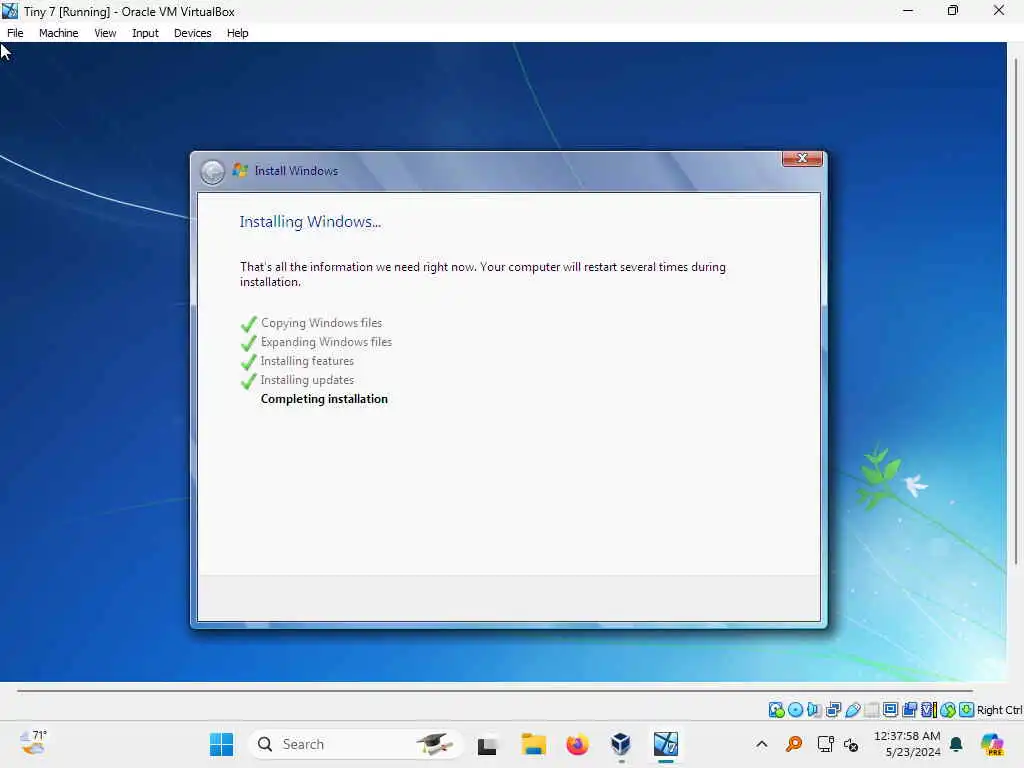Click the Installing features step
The image size is (1024, 768).
(x=307, y=360)
